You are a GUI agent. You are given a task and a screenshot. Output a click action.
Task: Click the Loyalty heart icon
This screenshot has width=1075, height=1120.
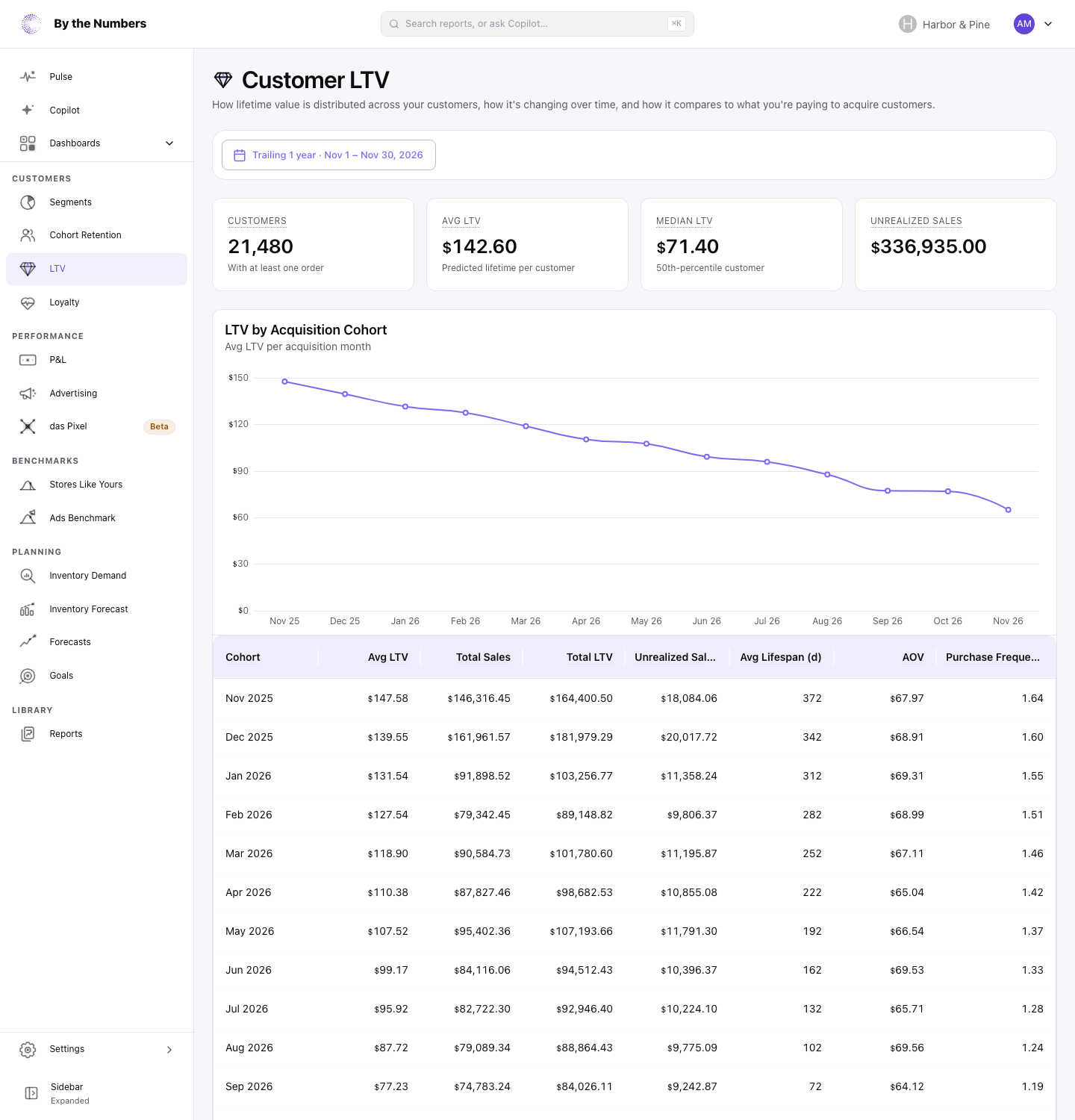pos(28,302)
